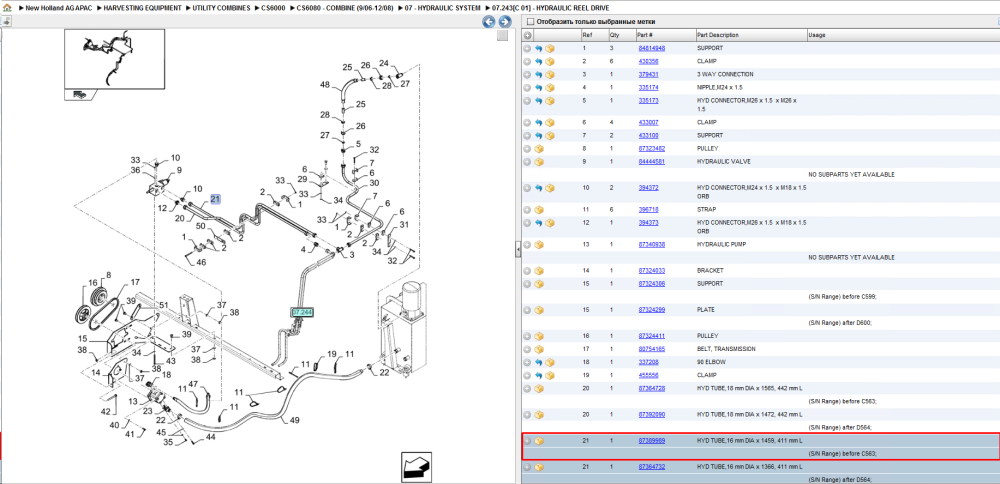Click package icon for CLAMP 433007
The width and height of the screenshot is (1000, 484).
tap(550, 122)
